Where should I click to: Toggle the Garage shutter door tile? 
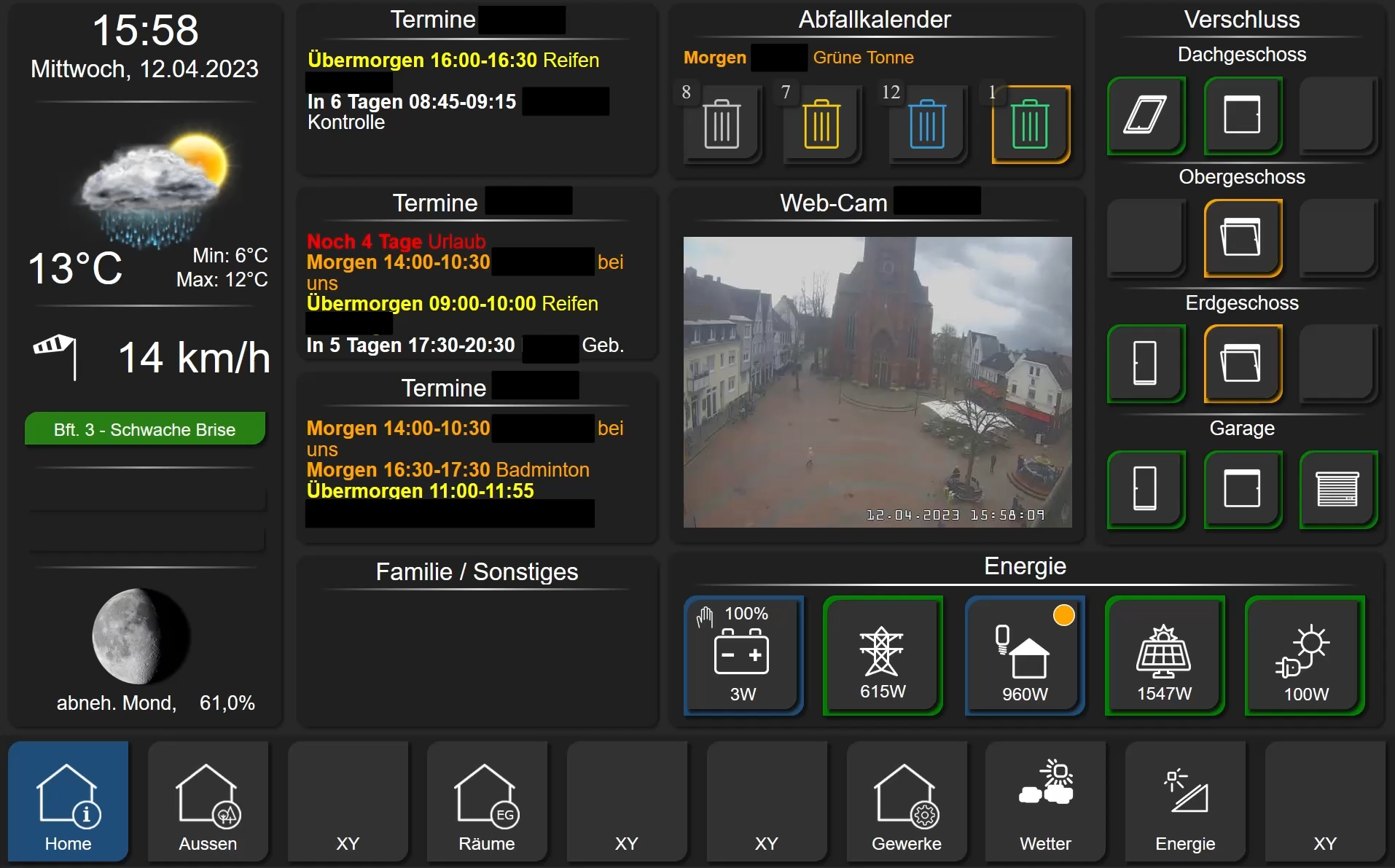click(1337, 488)
